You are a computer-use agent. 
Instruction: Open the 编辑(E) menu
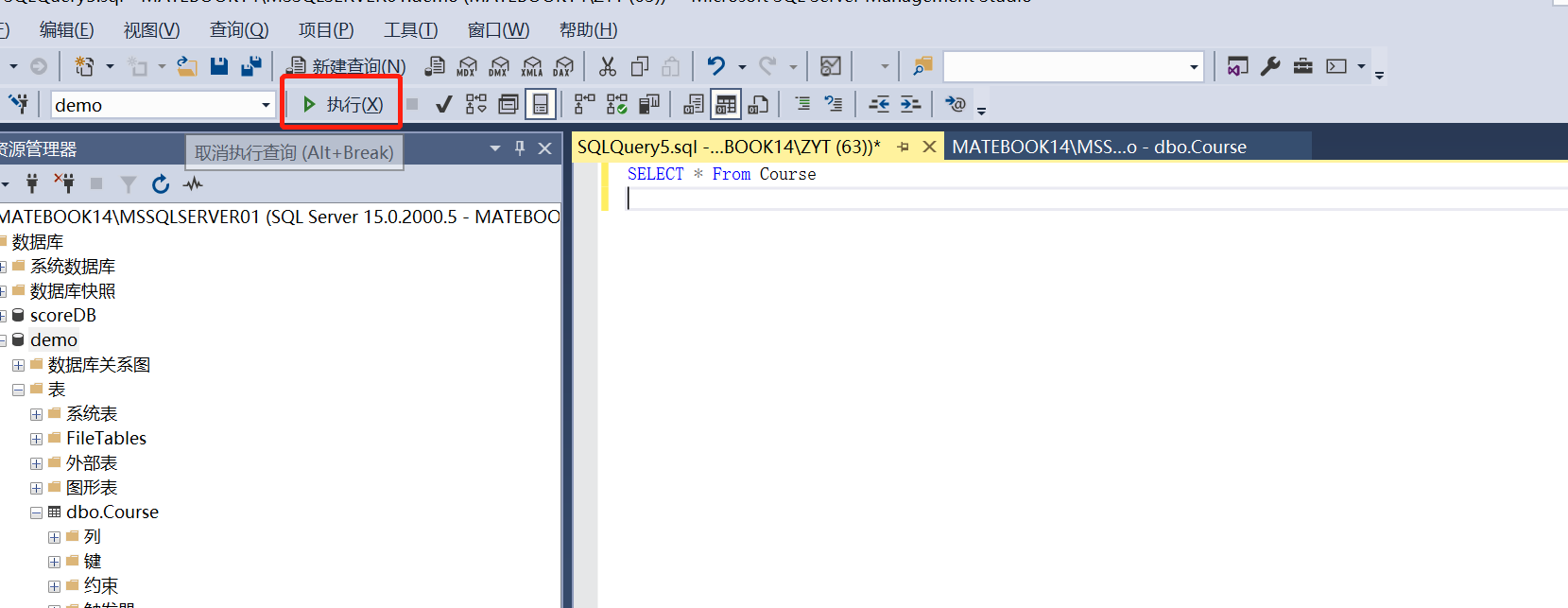[x=67, y=30]
